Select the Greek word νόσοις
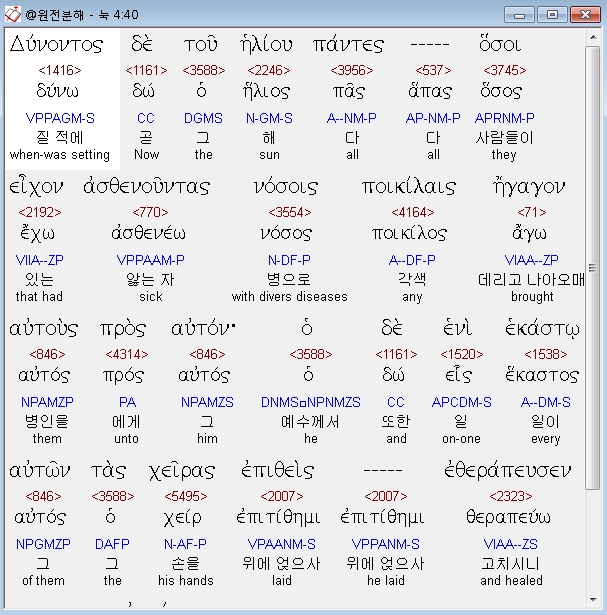Screen dimensions: 607x615 click(285, 187)
